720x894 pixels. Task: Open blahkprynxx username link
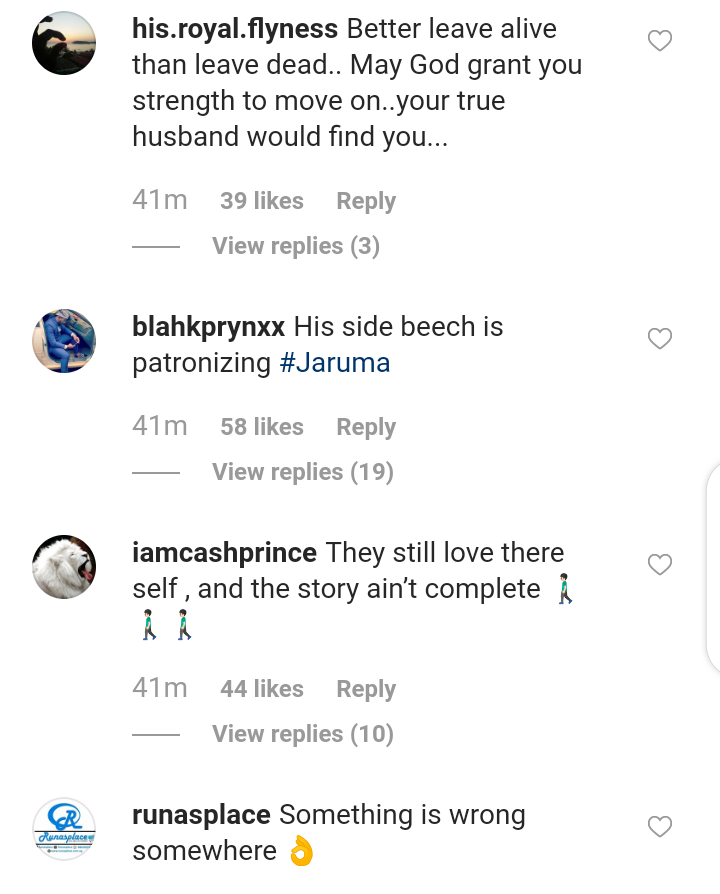[208, 327]
